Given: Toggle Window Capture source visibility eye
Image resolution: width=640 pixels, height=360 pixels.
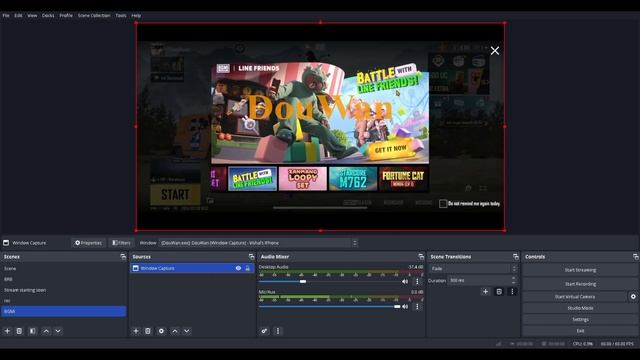Looking at the screenshot, I should [238, 268].
